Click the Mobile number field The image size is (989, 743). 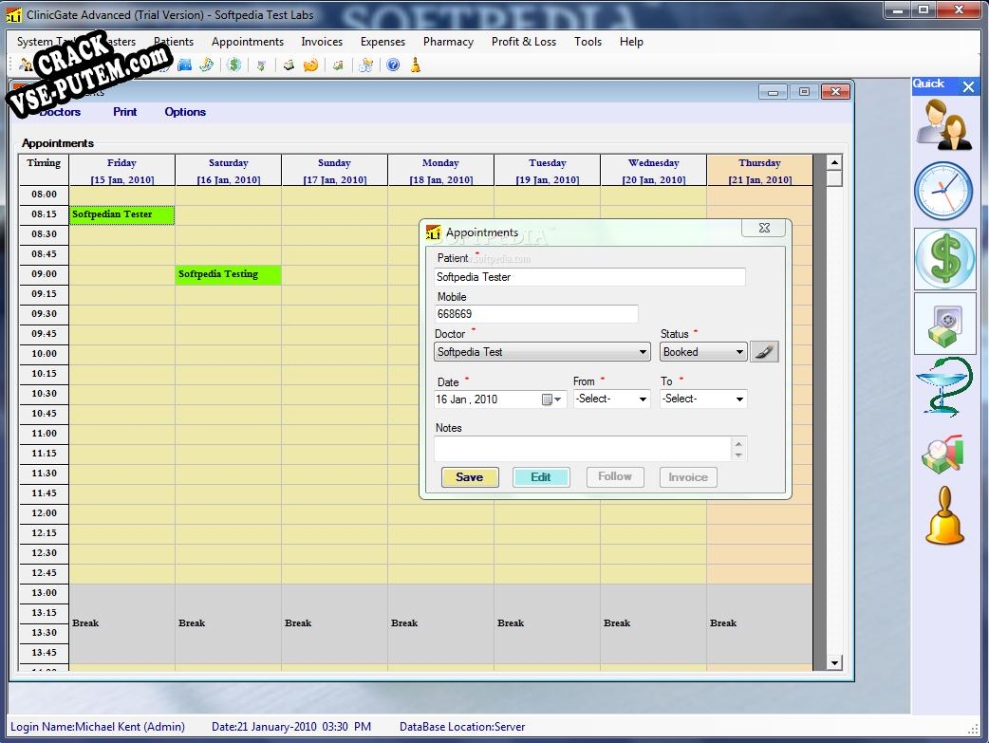click(536, 314)
